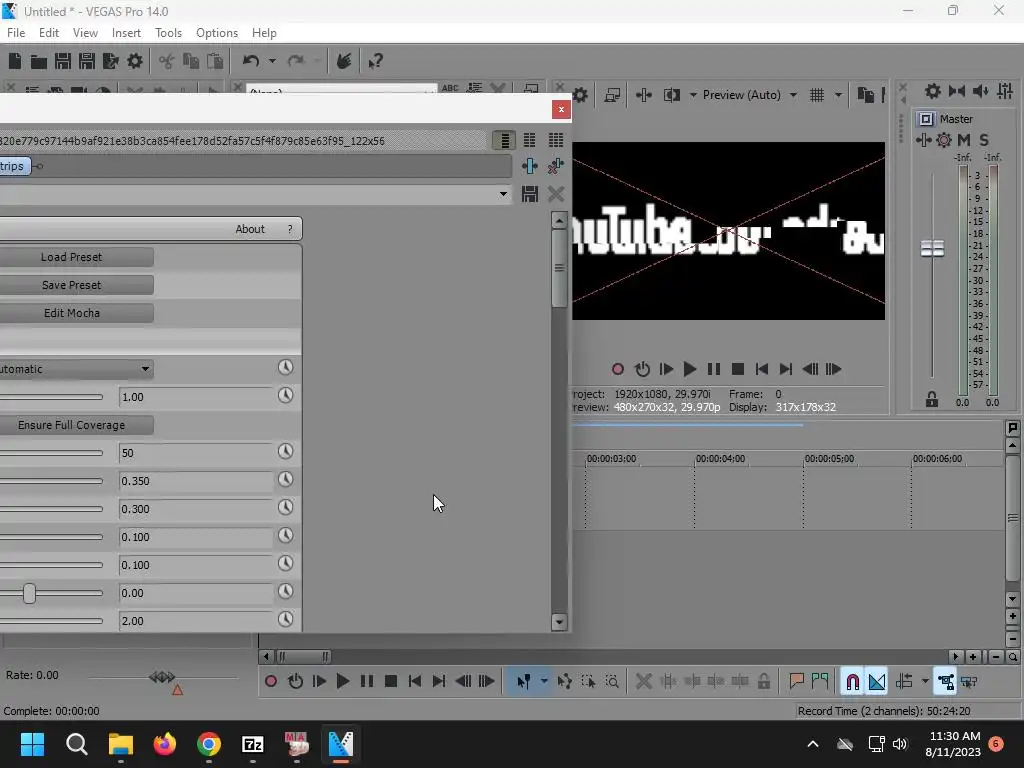The width and height of the screenshot is (1024, 768).
Task: Insert a region with the green flags icon
Action: (820, 682)
